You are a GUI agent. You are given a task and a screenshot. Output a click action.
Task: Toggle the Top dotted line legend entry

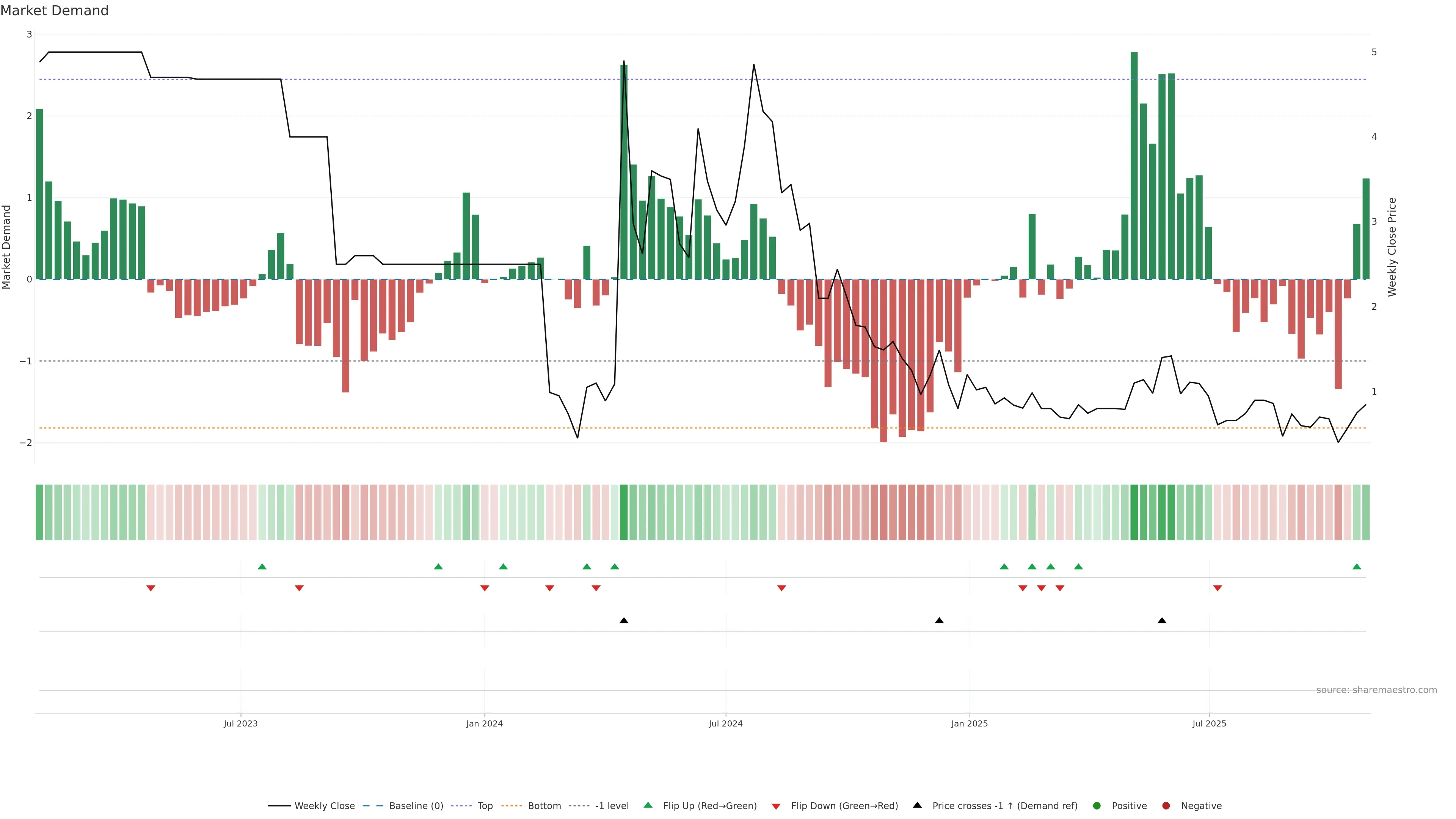(485, 805)
